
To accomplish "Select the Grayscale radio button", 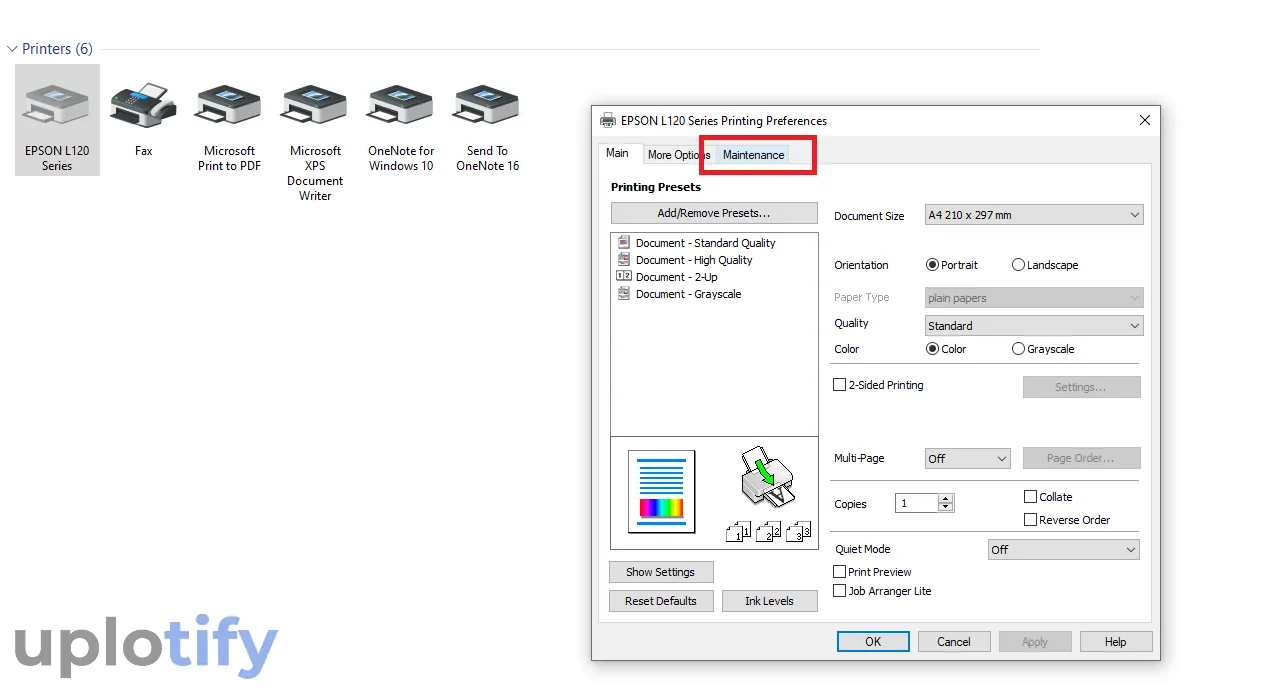I will [1019, 349].
